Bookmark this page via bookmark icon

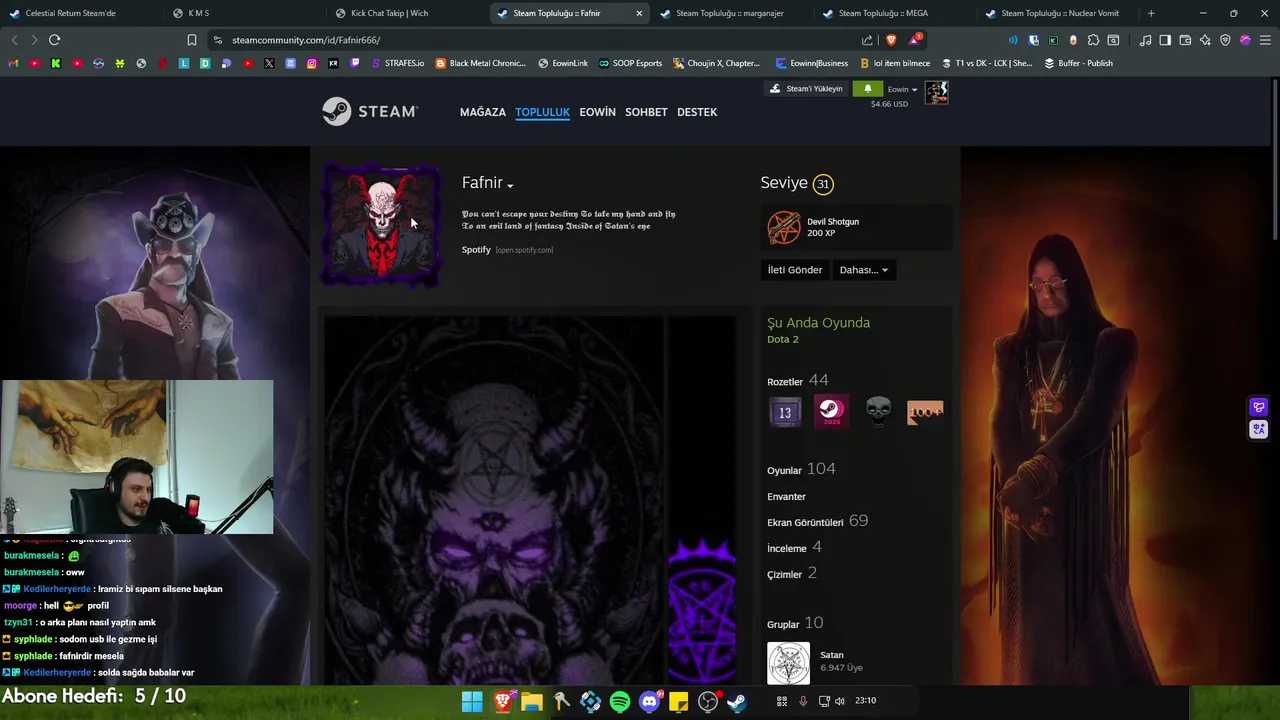tap(192, 40)
